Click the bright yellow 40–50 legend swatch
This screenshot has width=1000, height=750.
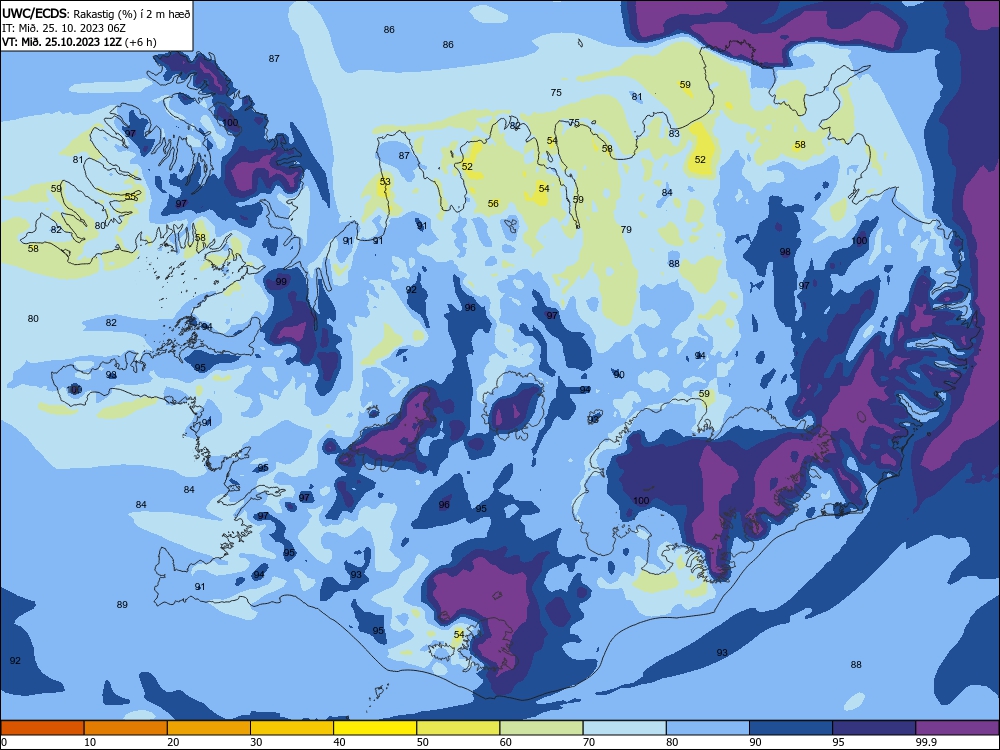coord(375,728)
